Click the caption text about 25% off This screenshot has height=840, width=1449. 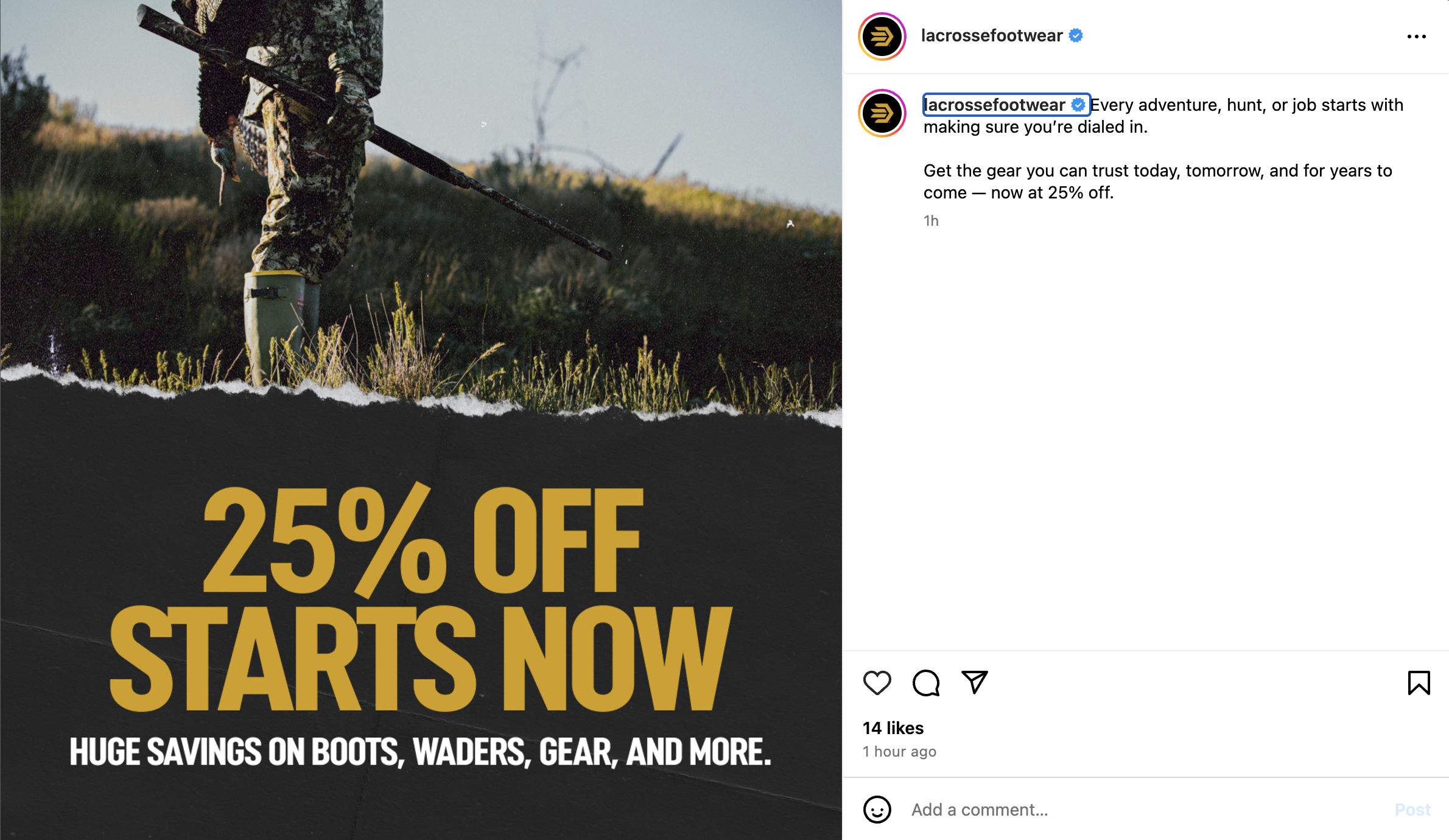pos(1157,181)
